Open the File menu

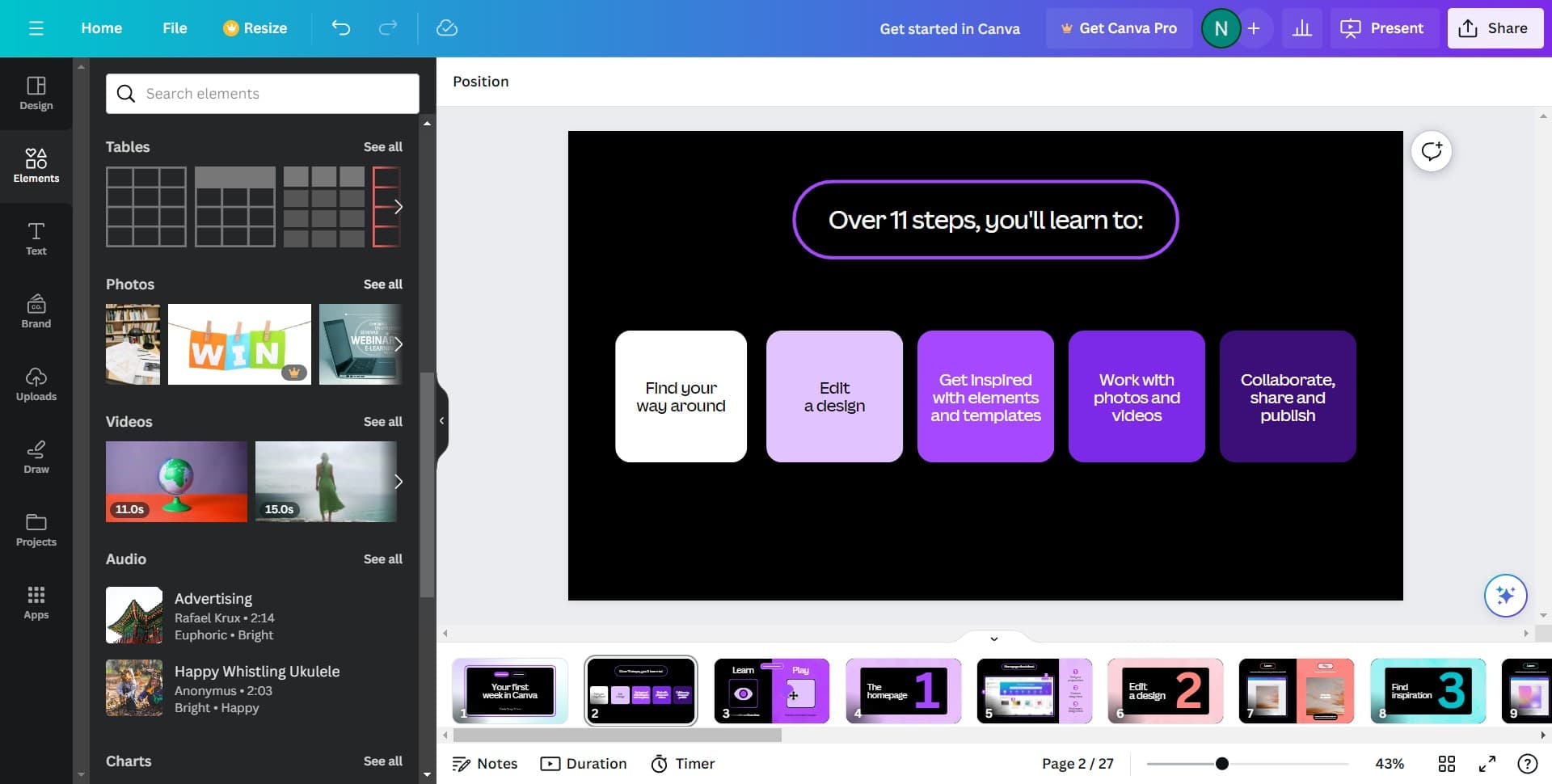tap(175, 28)
